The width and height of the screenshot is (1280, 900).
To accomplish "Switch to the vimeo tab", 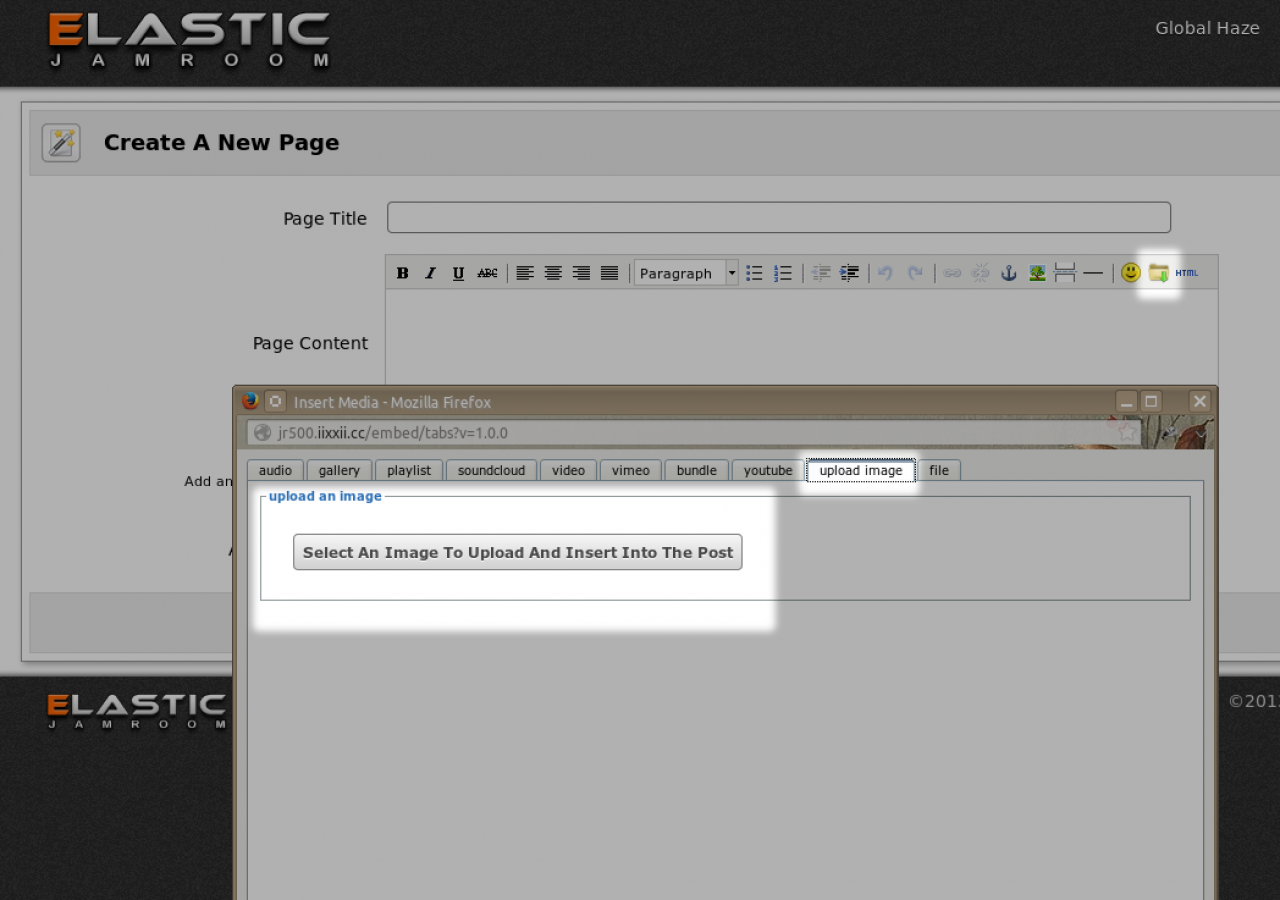I will pos(631,470).
